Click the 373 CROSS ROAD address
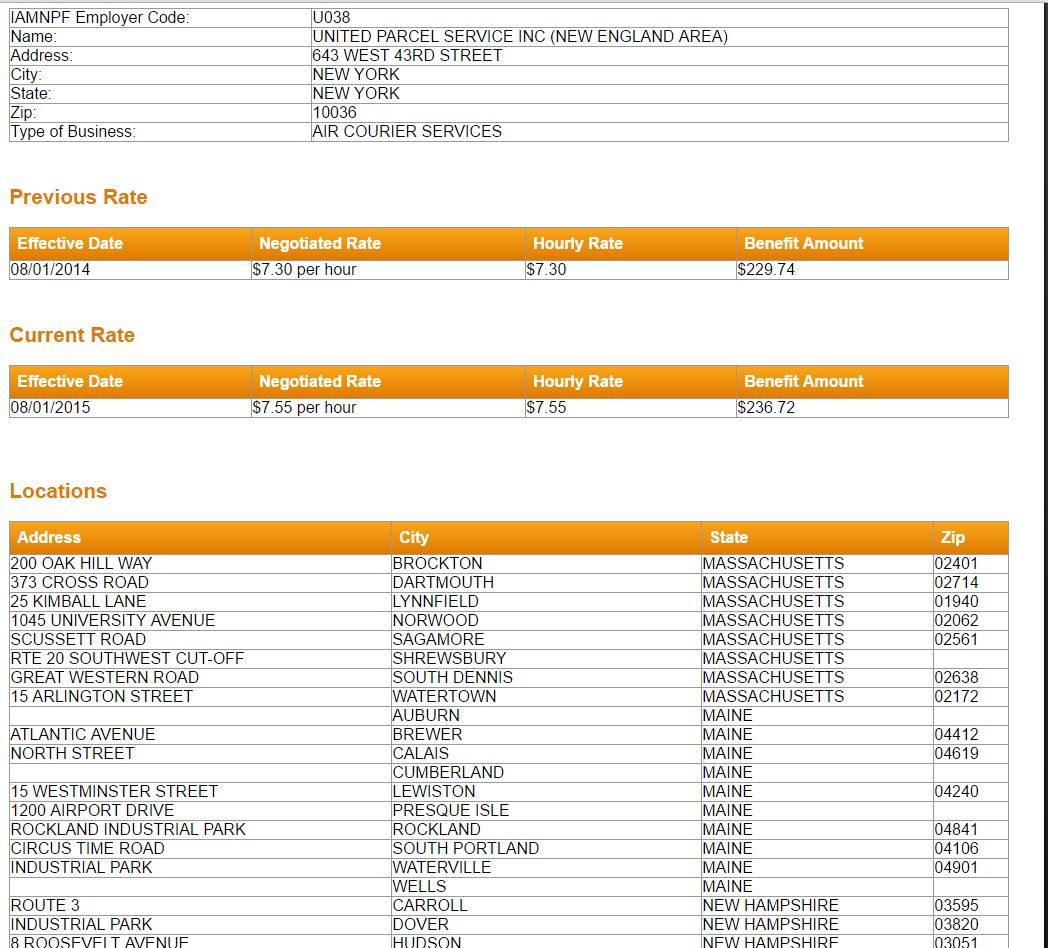Screen dimensions: 1048x948 (x=80, y=582)
